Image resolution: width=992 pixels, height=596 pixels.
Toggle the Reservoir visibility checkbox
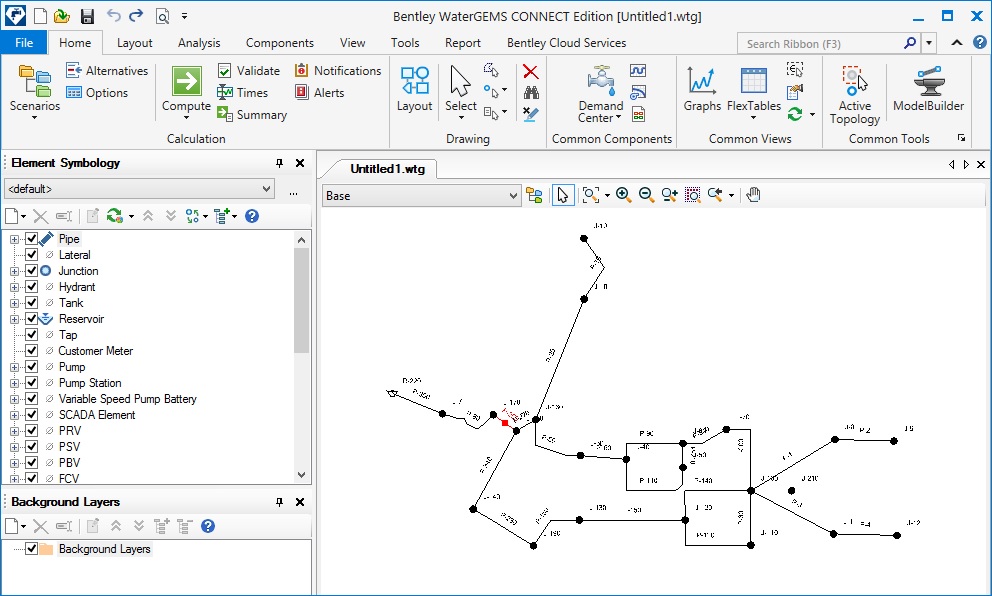tap(32, 319)
